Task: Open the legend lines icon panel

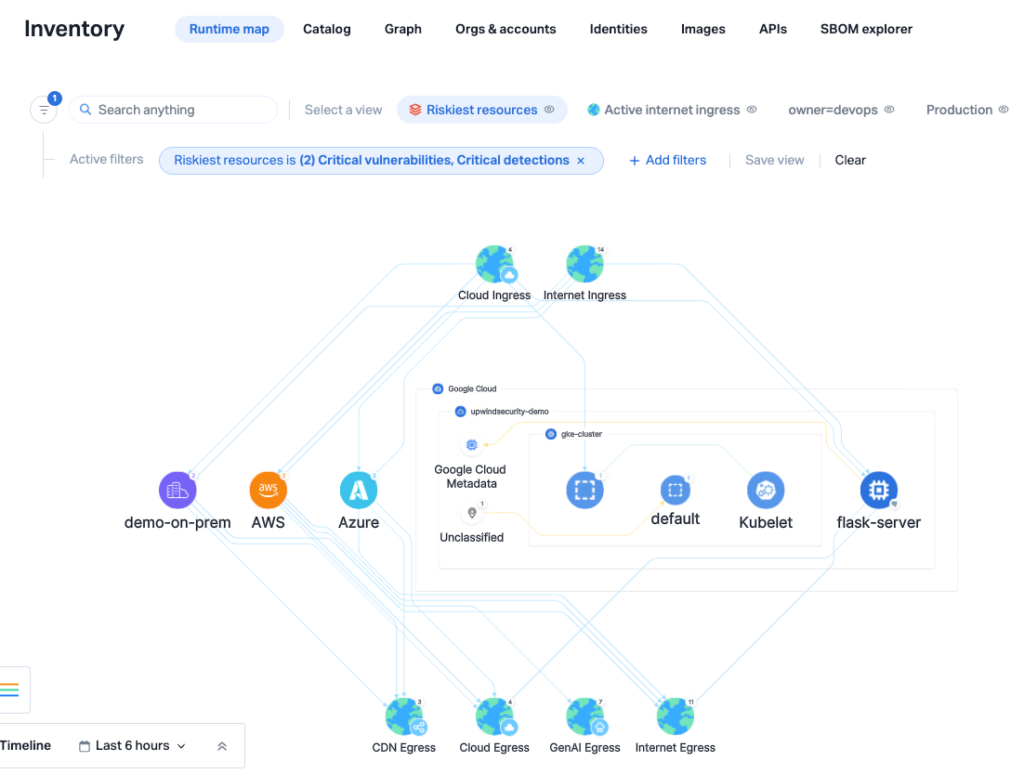Action: (x=10, y=689)
